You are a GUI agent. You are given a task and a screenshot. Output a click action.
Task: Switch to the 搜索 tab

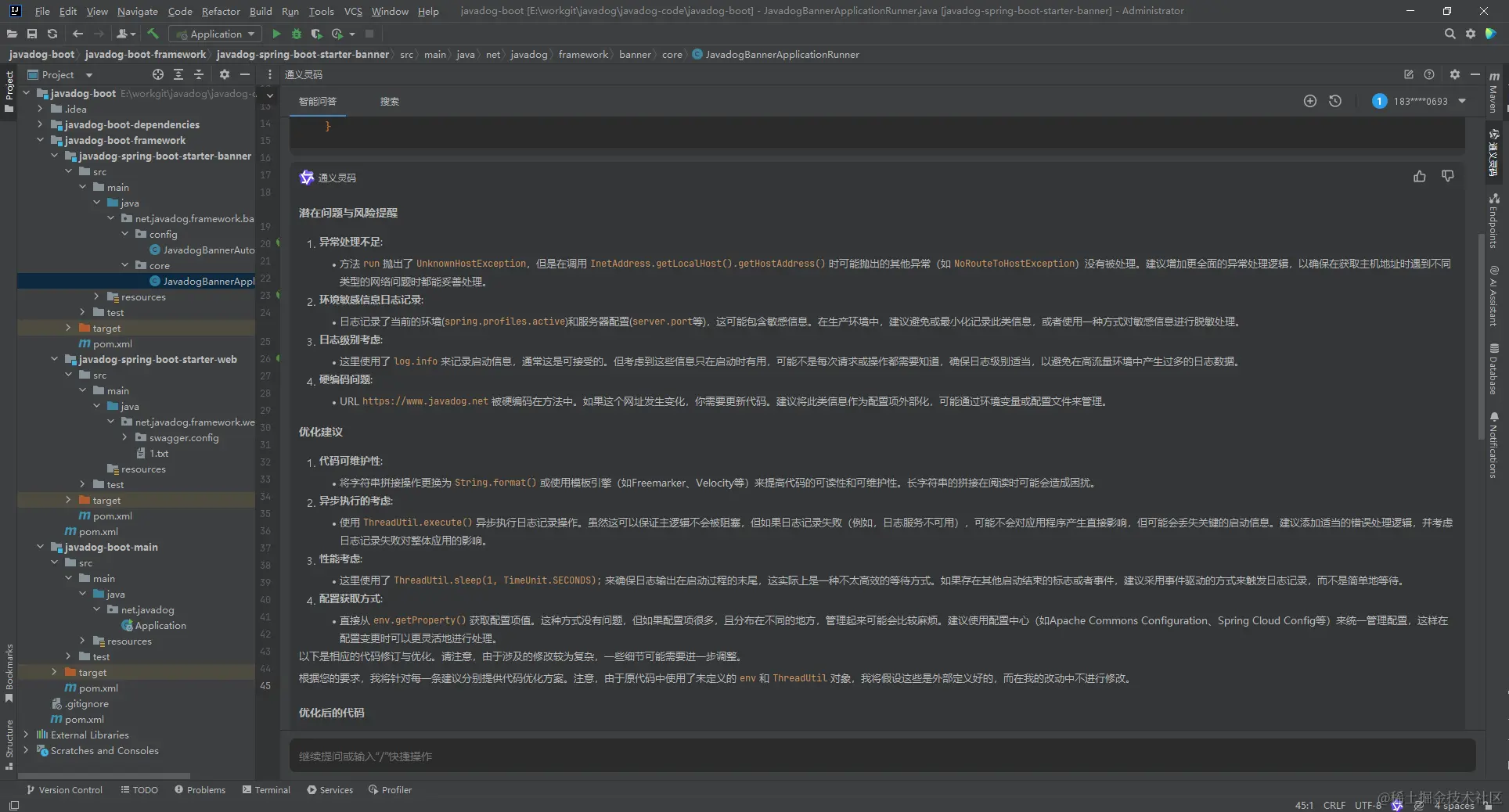click(x=389, y=101)
